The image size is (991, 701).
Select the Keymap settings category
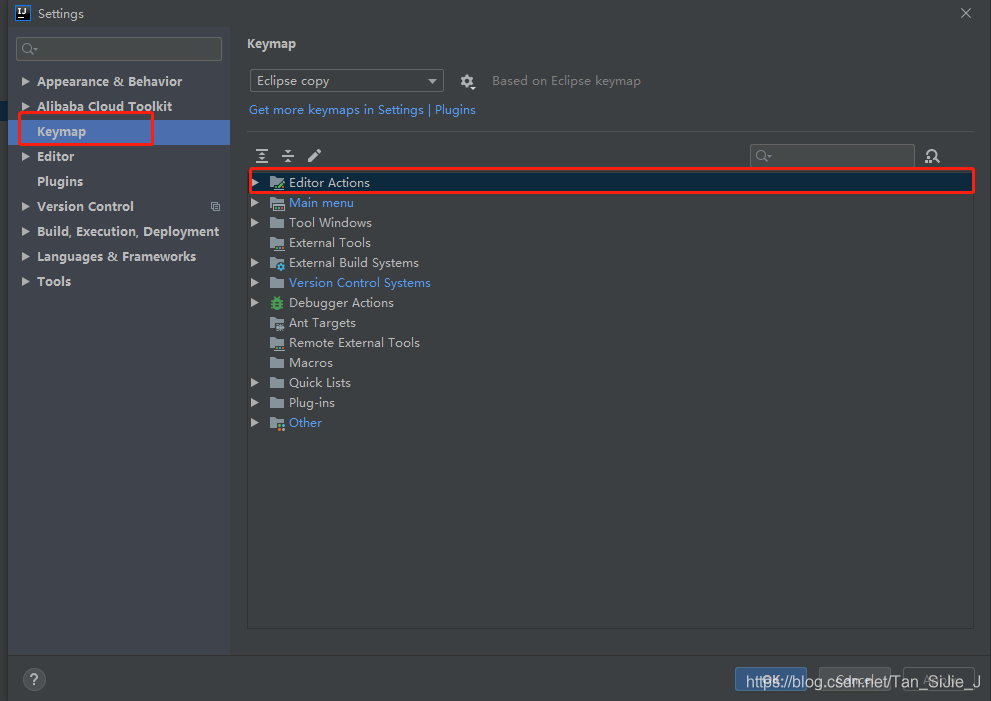(119, 132)
